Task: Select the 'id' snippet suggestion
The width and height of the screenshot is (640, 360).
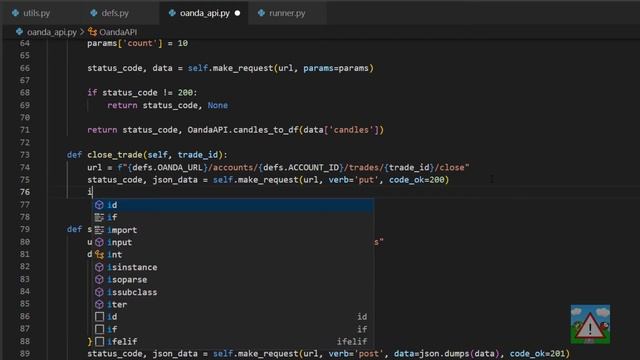Action: tap(232, 317)
